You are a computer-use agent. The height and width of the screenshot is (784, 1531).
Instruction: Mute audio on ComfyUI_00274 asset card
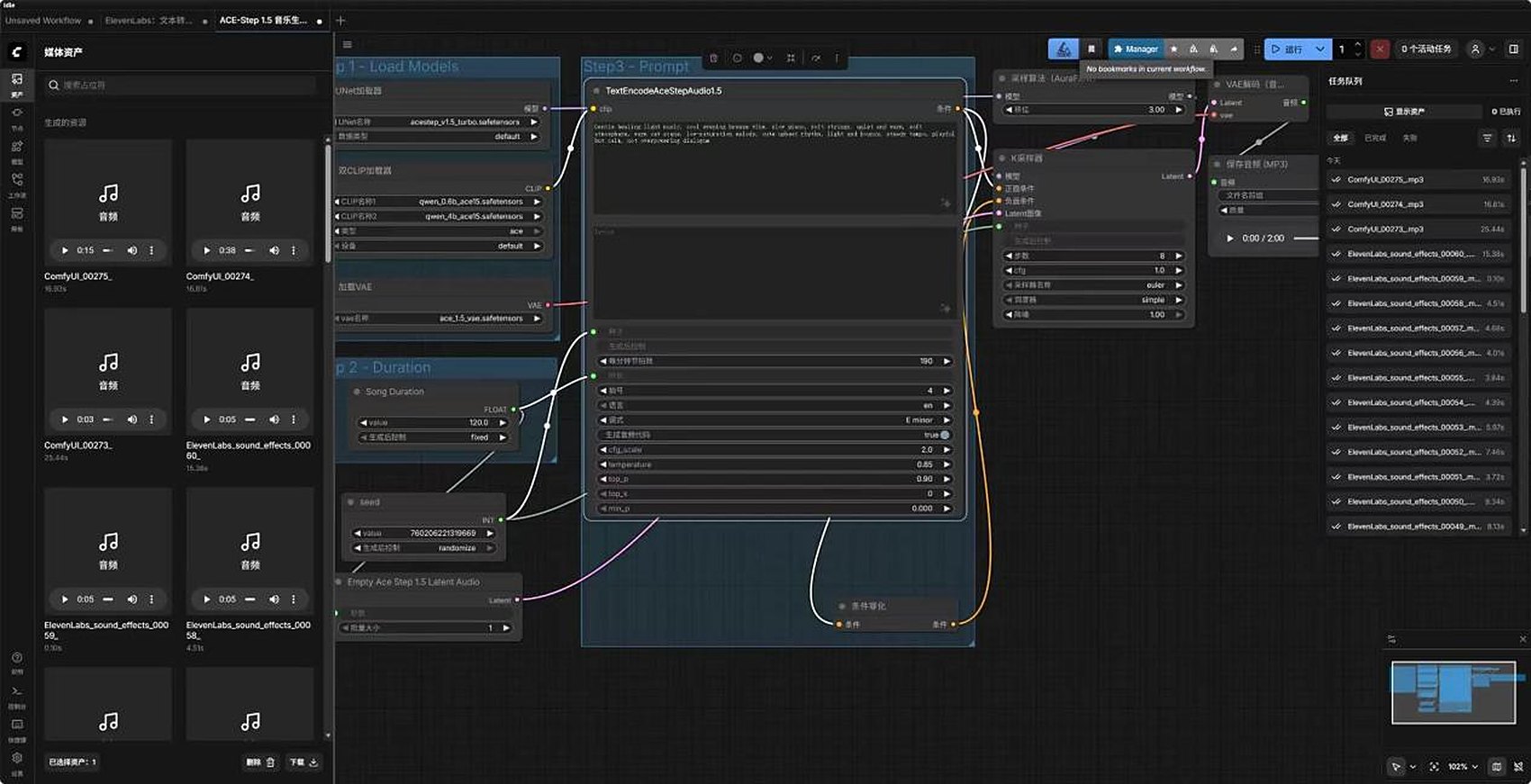click(x=274, y=250)
